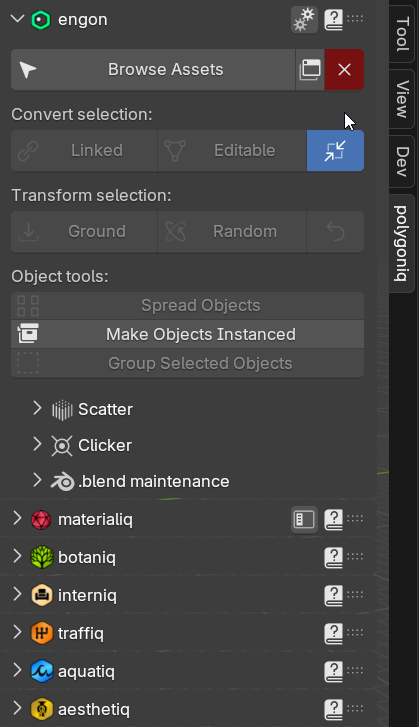This screenshot has height=727, width=419.
Task: Expand the Clicker subpanel
Action: tap(38, 445)
